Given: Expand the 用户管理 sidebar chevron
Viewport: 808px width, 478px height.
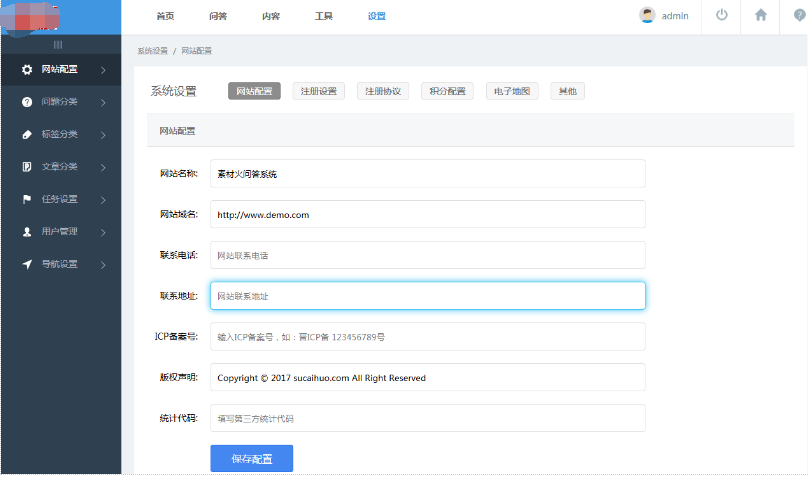Looking at the screenshot, I should pos(103,232).
